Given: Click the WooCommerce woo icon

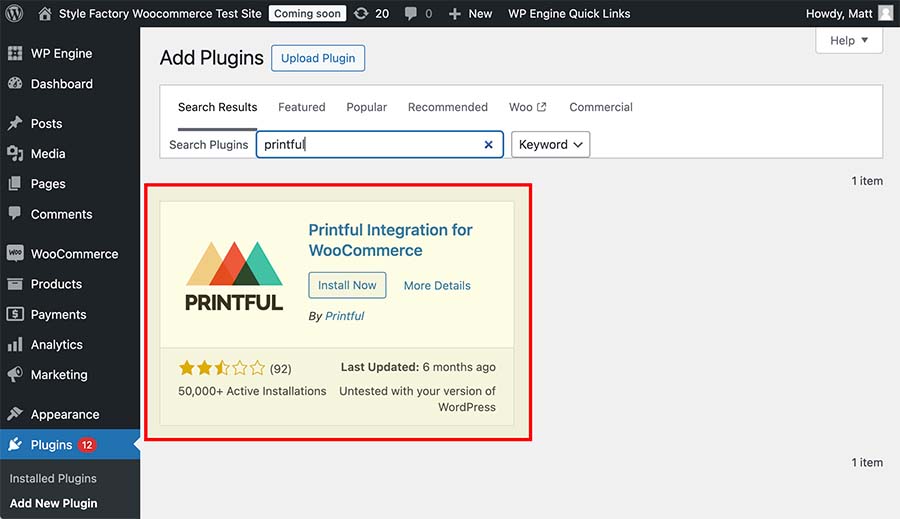Looking at the screenshot, I should [x=15, y=253].
